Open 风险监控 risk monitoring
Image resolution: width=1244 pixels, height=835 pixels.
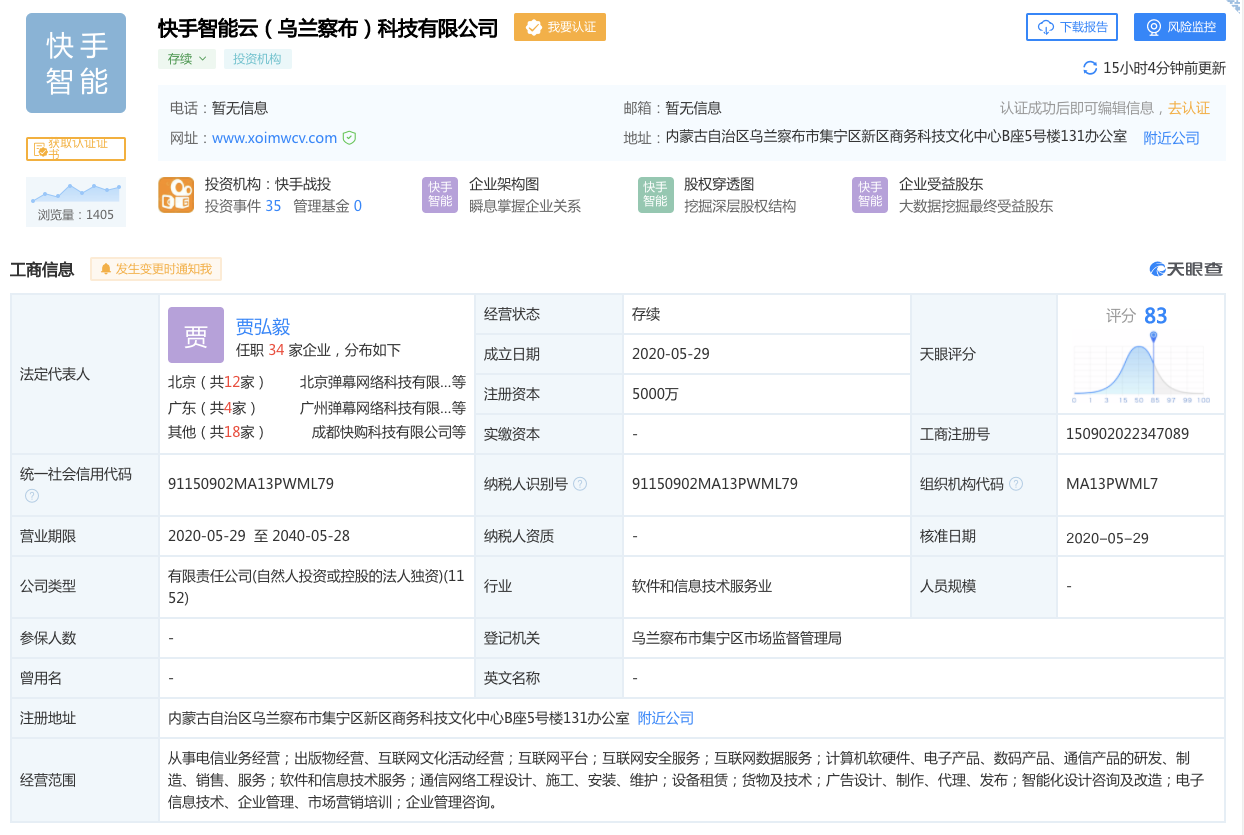tap(1180, 27)
